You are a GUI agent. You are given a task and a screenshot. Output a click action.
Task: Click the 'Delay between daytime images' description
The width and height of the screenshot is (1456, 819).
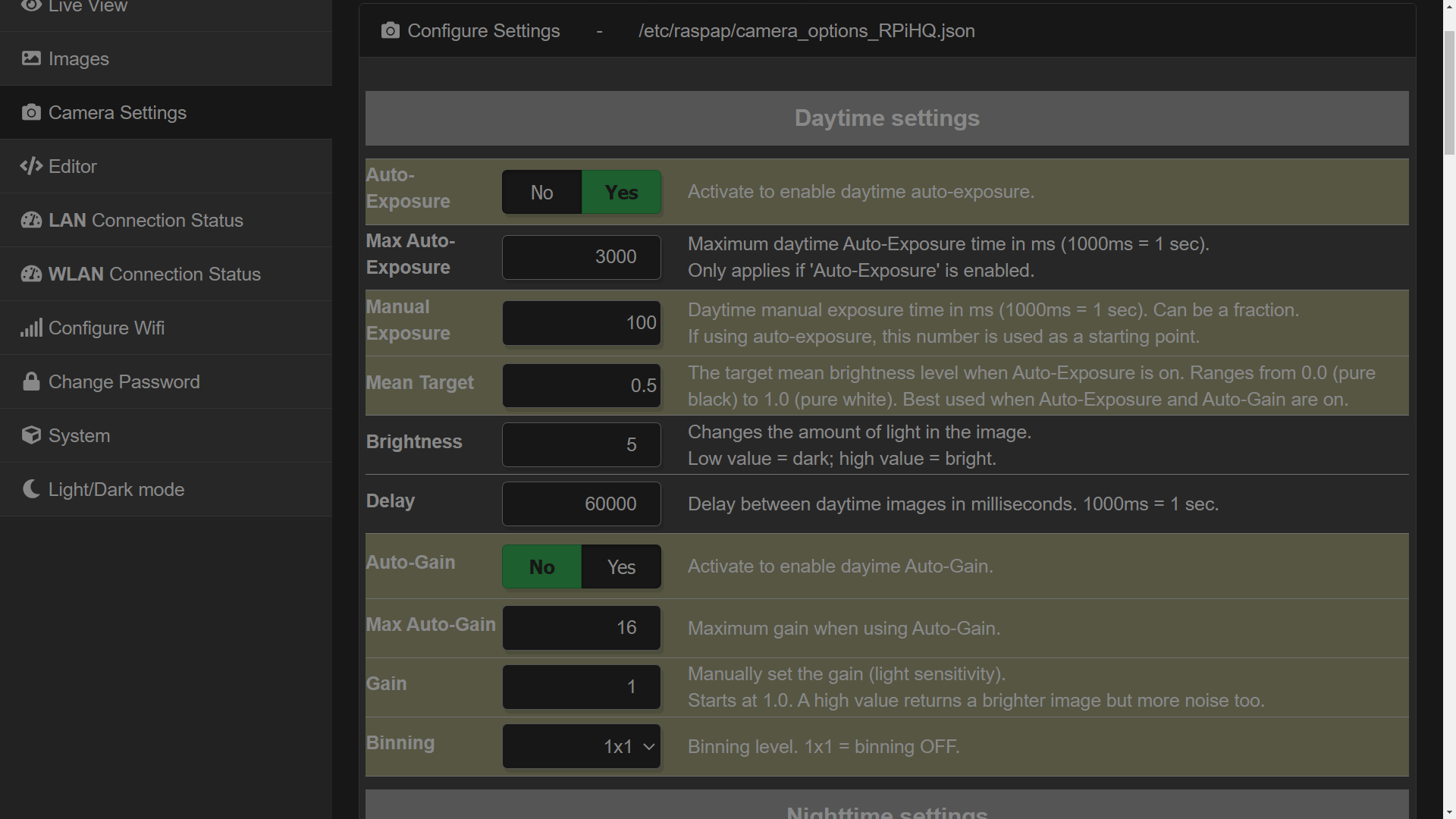953,504
